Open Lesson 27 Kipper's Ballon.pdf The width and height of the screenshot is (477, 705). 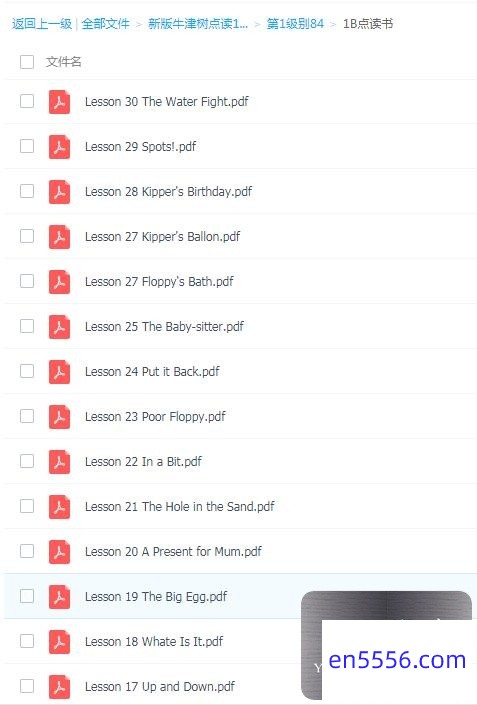[162, 236]
